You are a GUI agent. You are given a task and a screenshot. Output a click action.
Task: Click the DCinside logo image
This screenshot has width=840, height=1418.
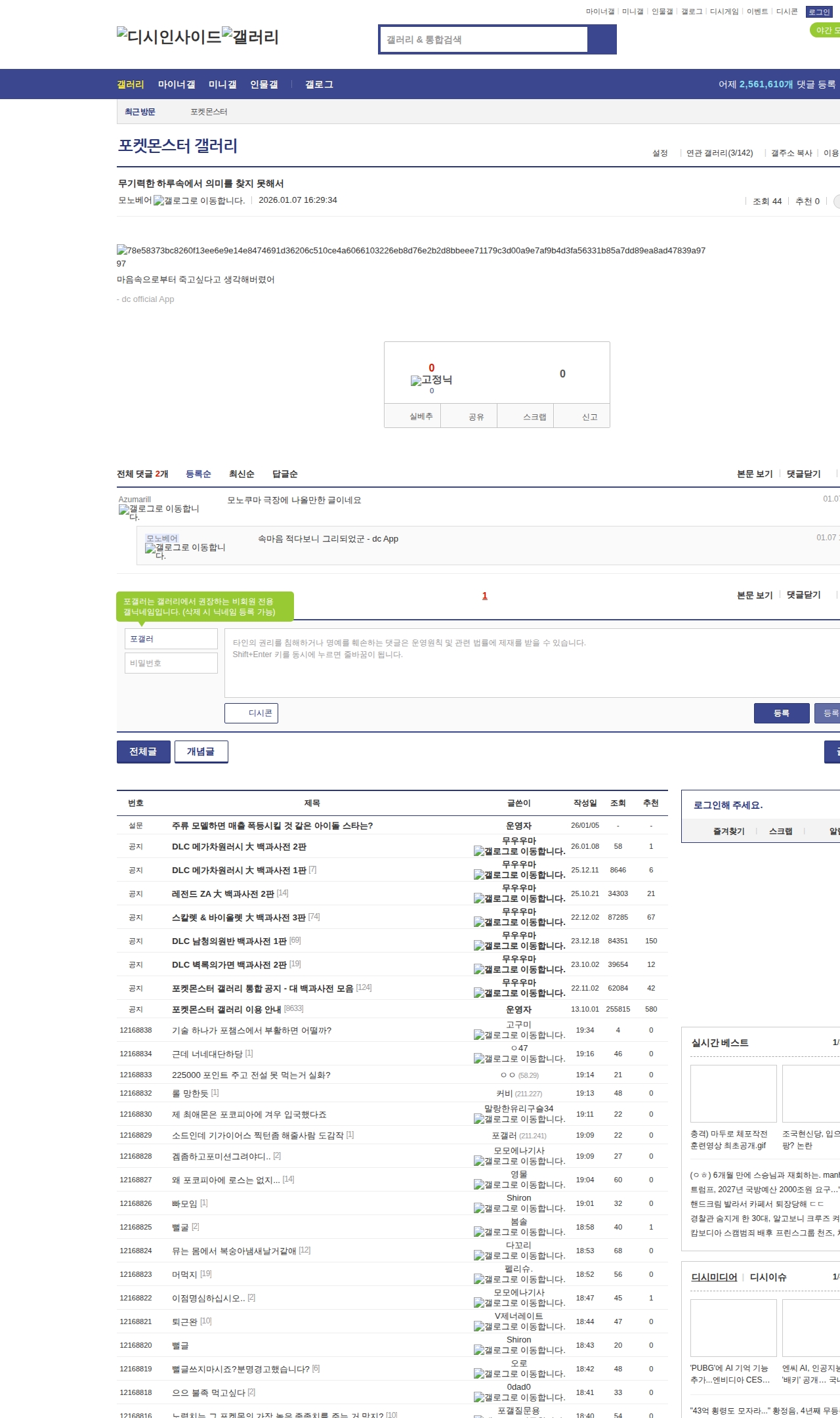coord(169,37)
